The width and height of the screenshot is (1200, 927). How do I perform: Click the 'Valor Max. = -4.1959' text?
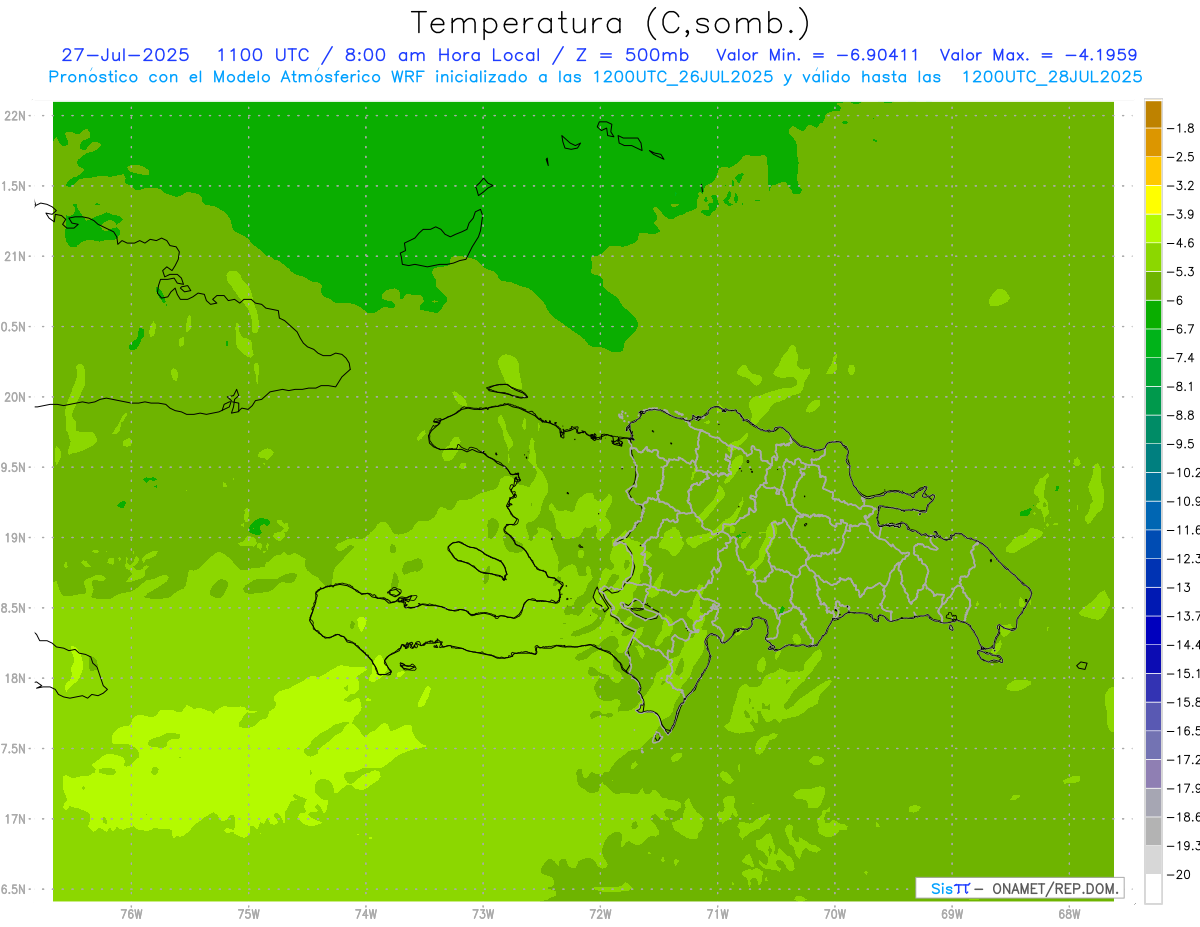coord(1040,55)
